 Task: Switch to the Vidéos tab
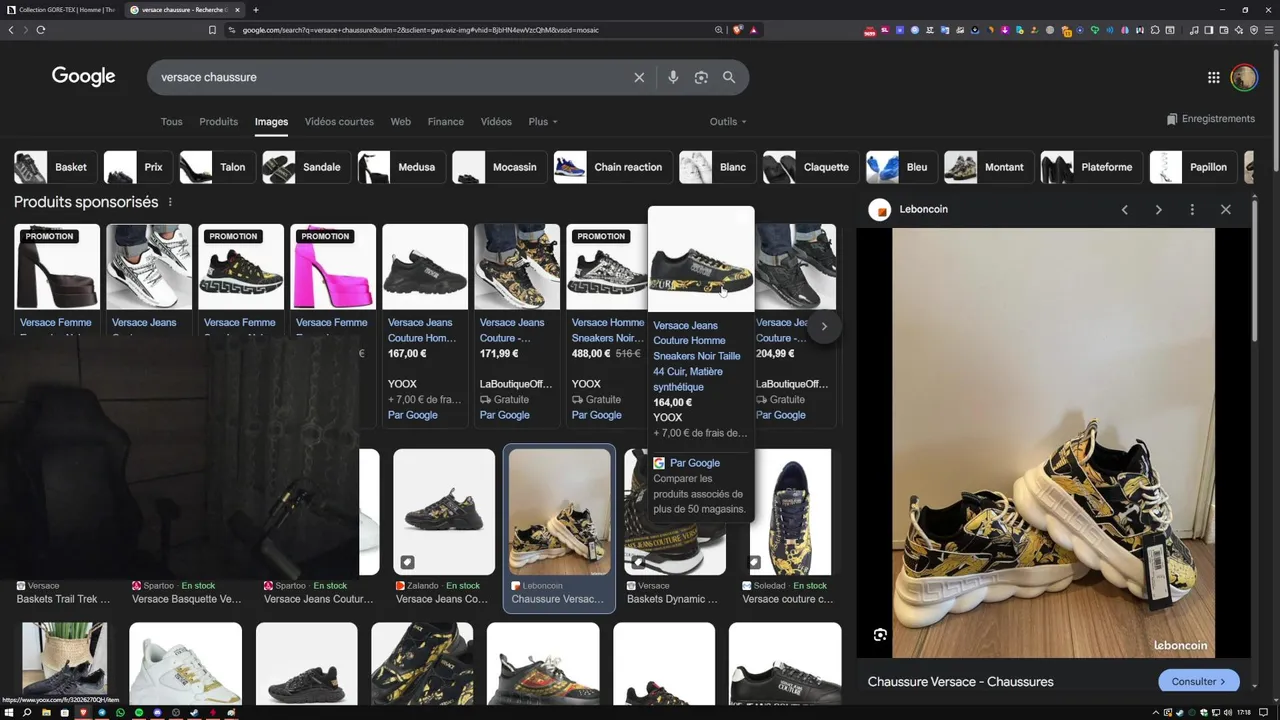[496, 122]
